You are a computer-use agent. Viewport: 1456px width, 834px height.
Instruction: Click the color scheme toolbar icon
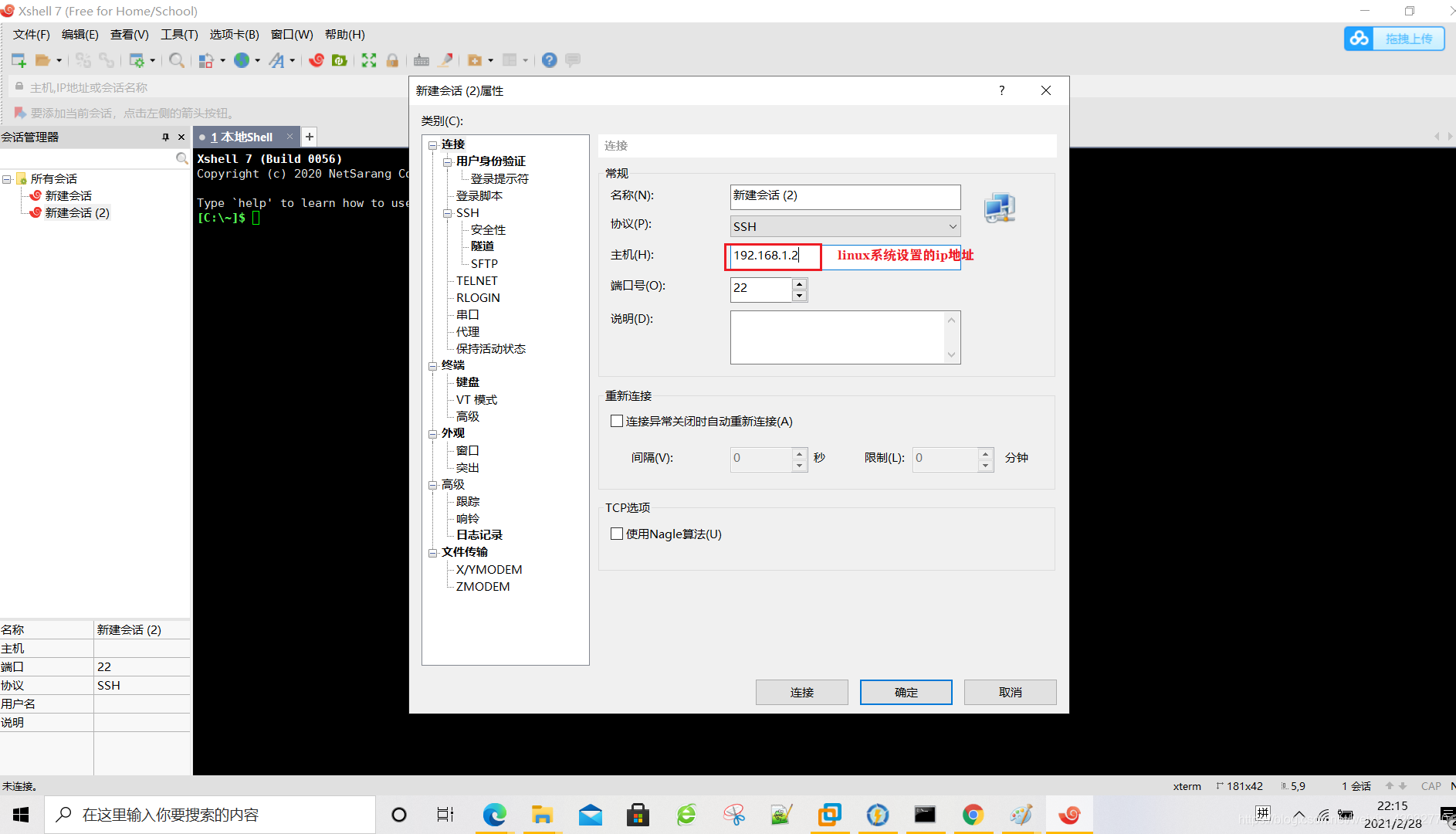206,60
